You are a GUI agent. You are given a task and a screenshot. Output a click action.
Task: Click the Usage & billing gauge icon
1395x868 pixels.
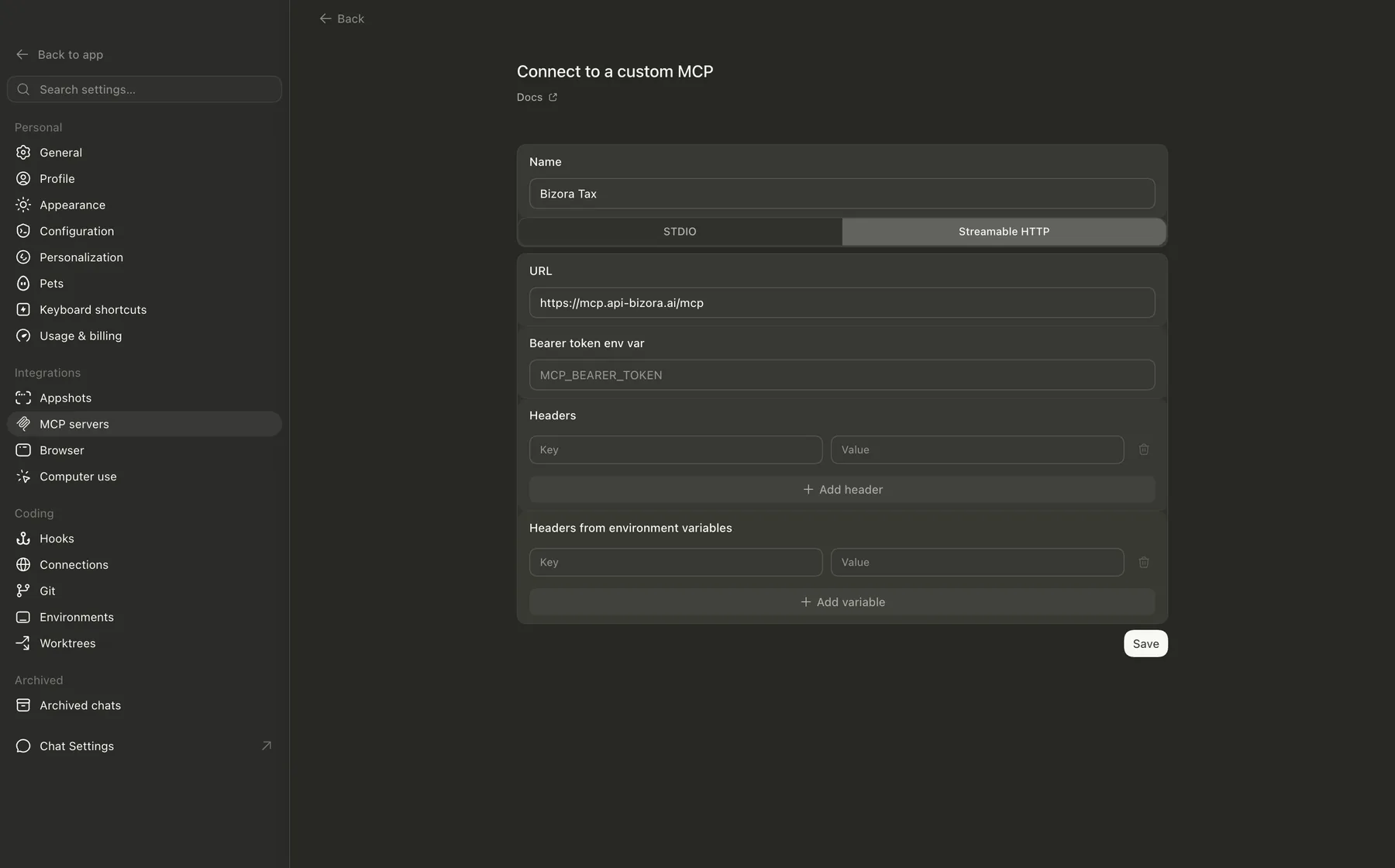coord(23,336)
